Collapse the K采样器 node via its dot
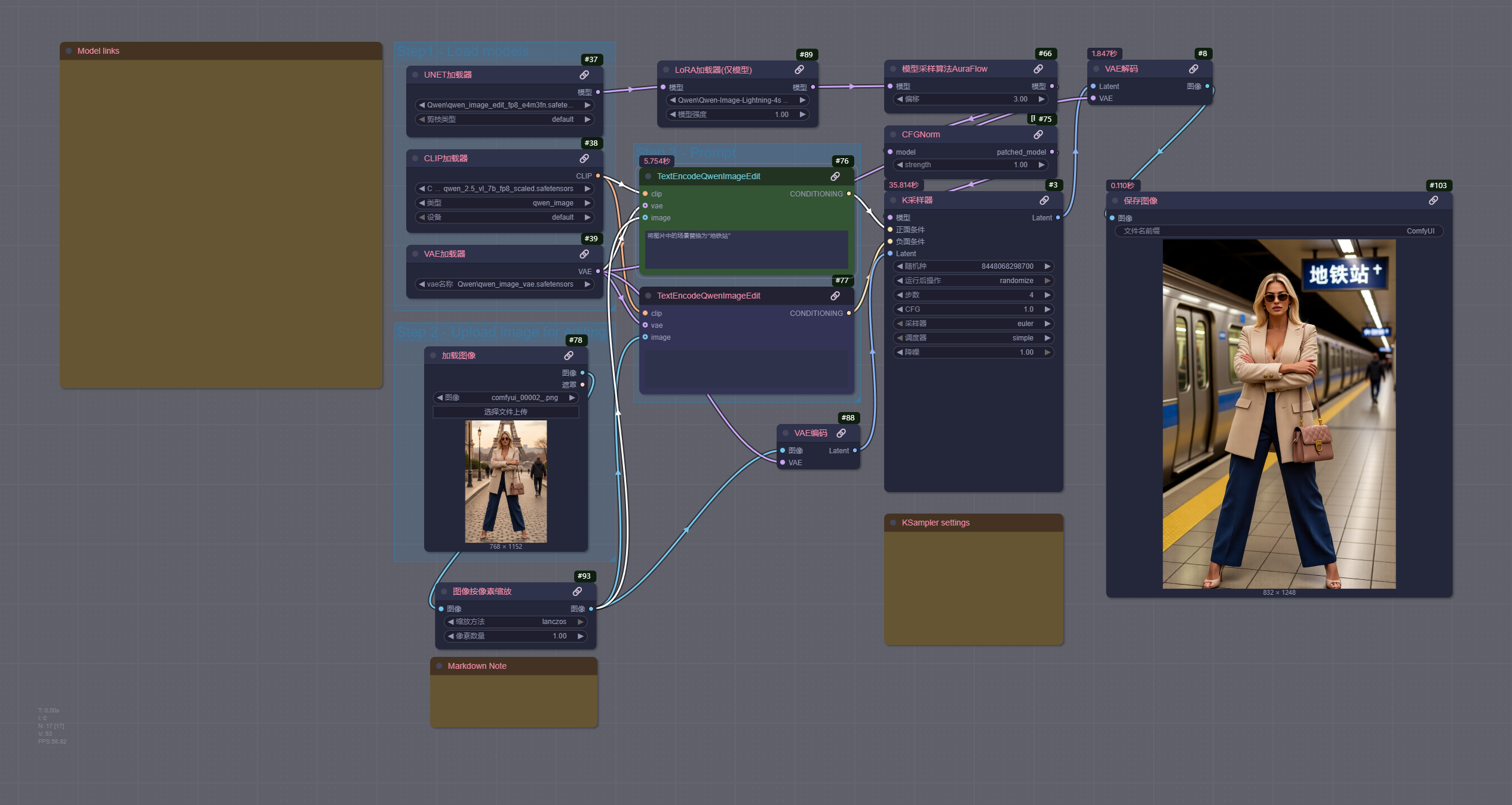 pos(893,200)
